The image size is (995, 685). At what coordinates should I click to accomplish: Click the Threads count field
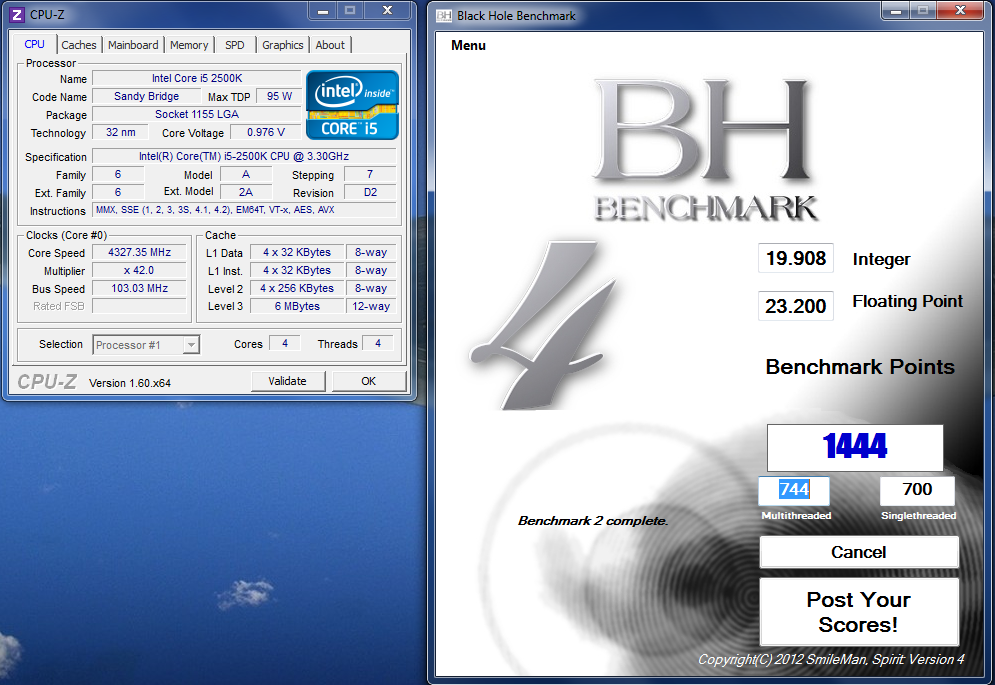click(378, 343)
